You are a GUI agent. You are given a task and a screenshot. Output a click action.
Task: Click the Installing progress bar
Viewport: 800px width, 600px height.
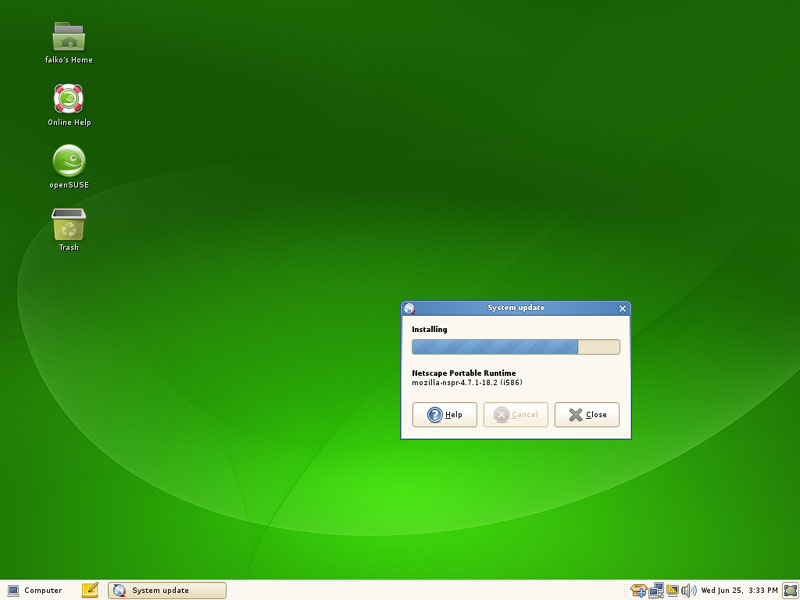click(516, 347)
